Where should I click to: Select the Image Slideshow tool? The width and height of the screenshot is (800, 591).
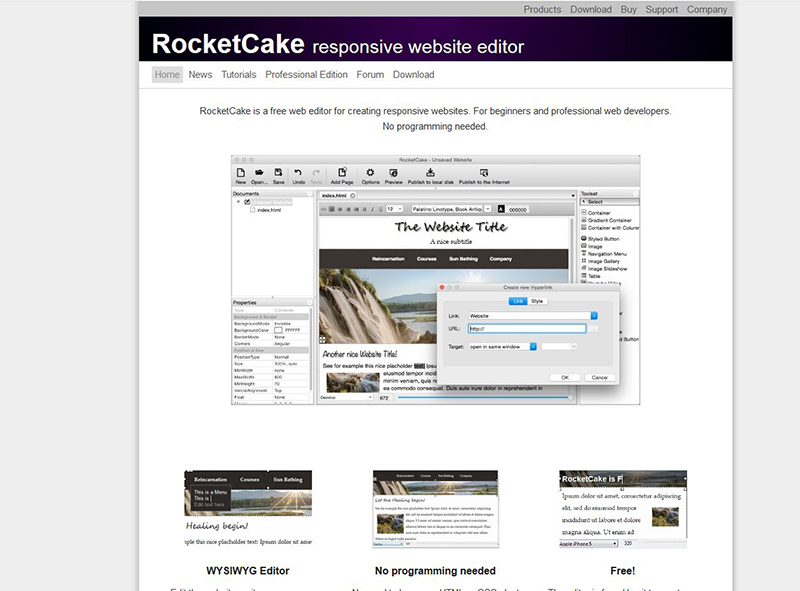point(604,268)
